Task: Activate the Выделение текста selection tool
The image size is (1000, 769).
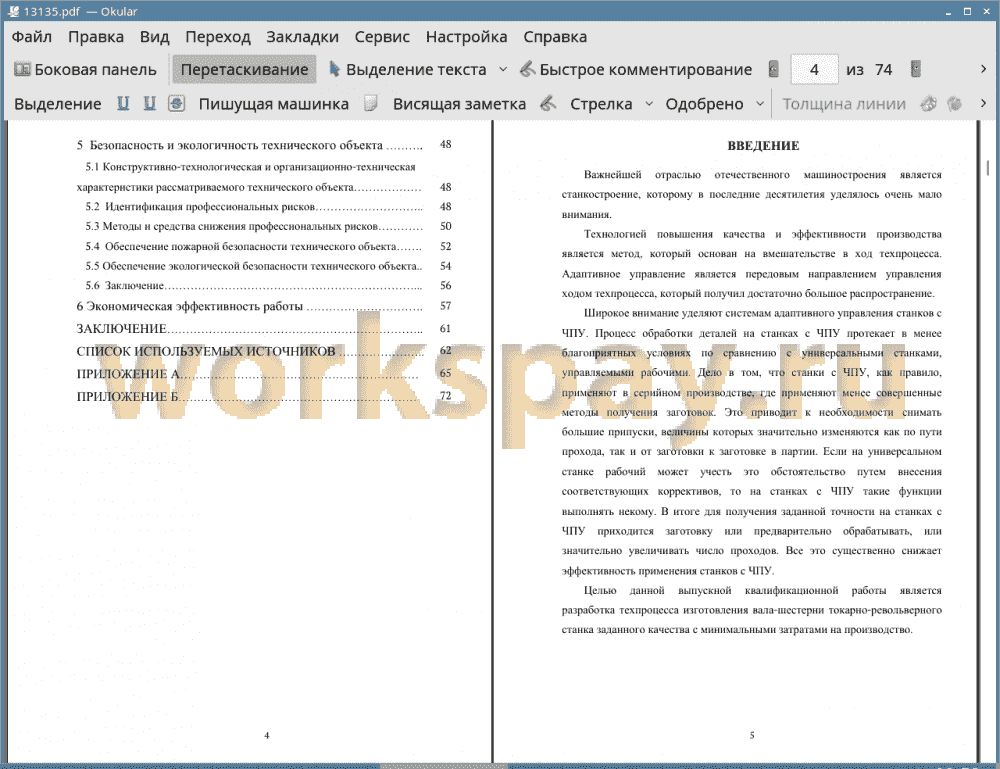Action: [x=408, y=70]
